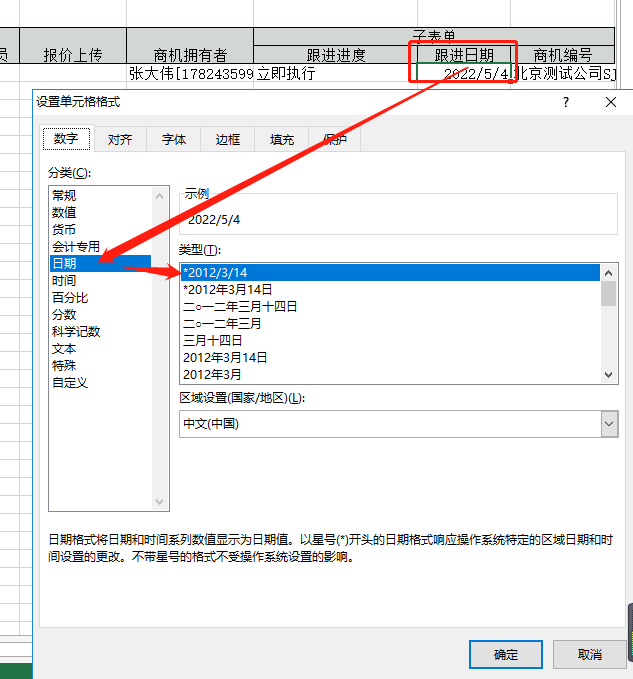Viewport: 633px width, 679px height.
Task: Select the 时间 category
Action: click(x=100, y=280)
